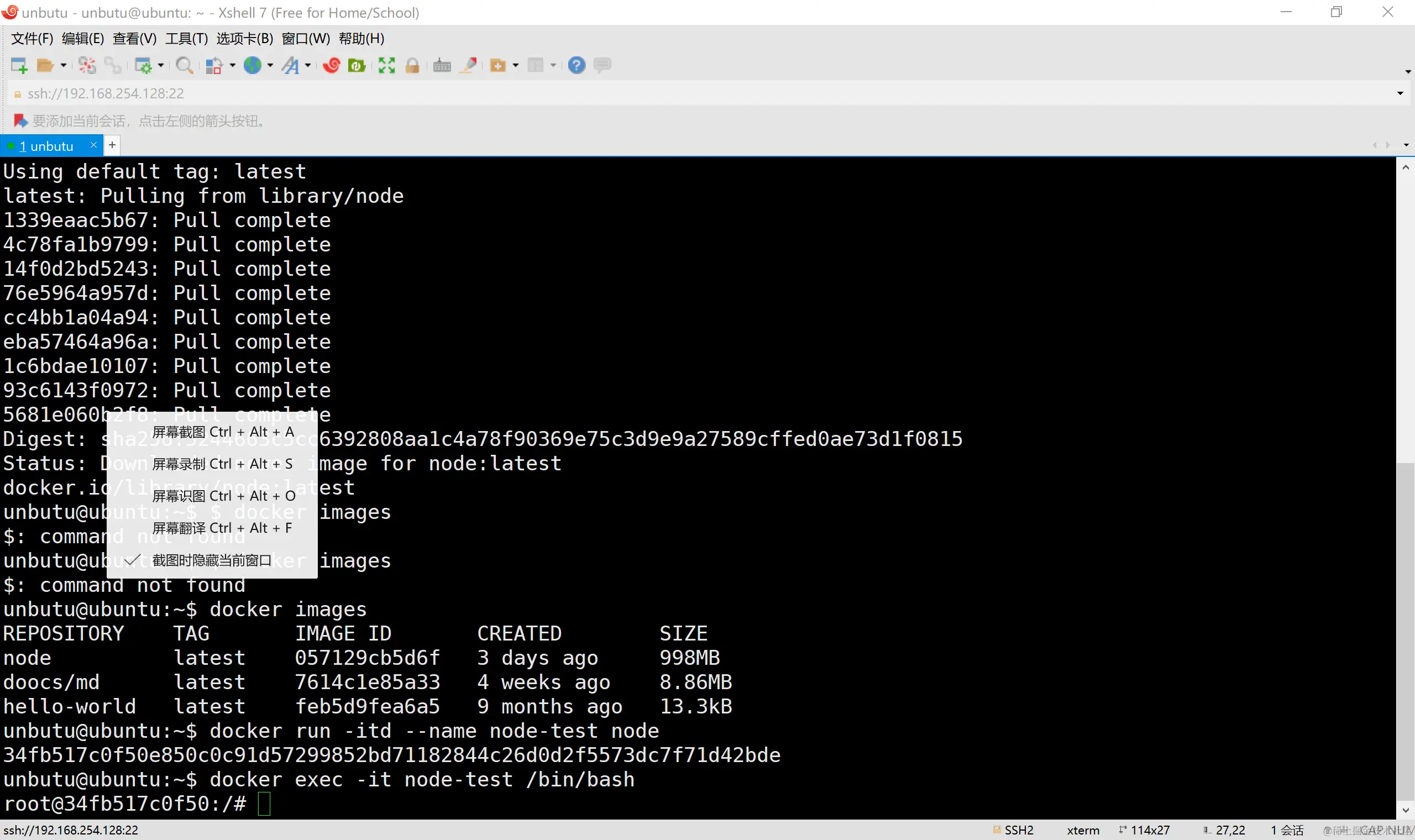Screen dimensions: 1415x840
Task: Toggle full screen mode icon
Action: coord(386,66)
